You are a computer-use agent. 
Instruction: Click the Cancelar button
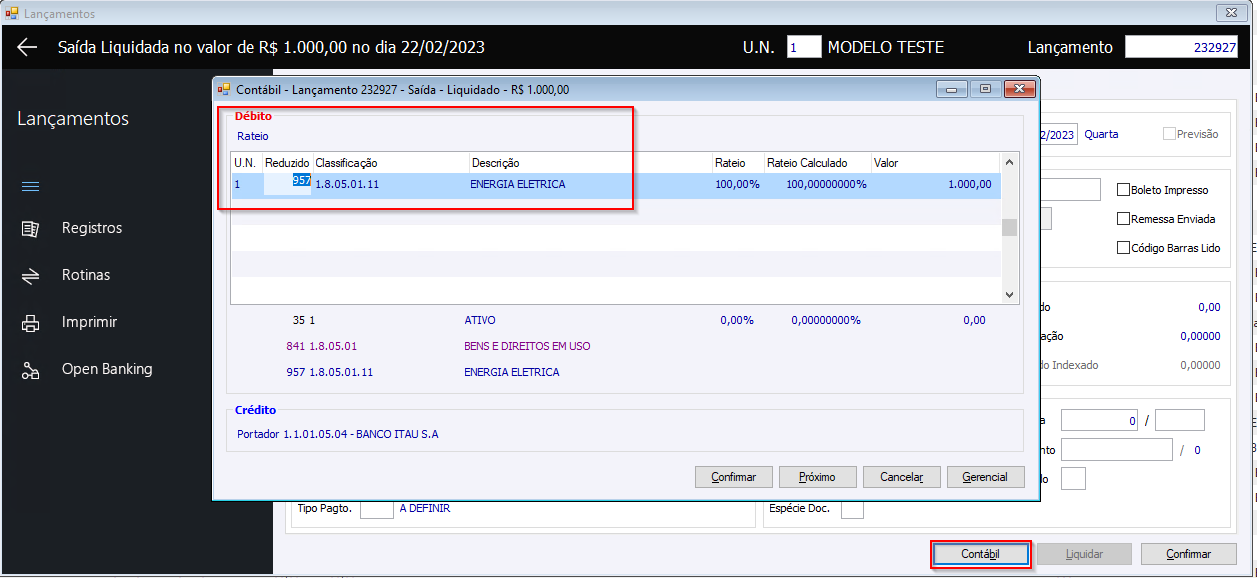coord(902,477)
